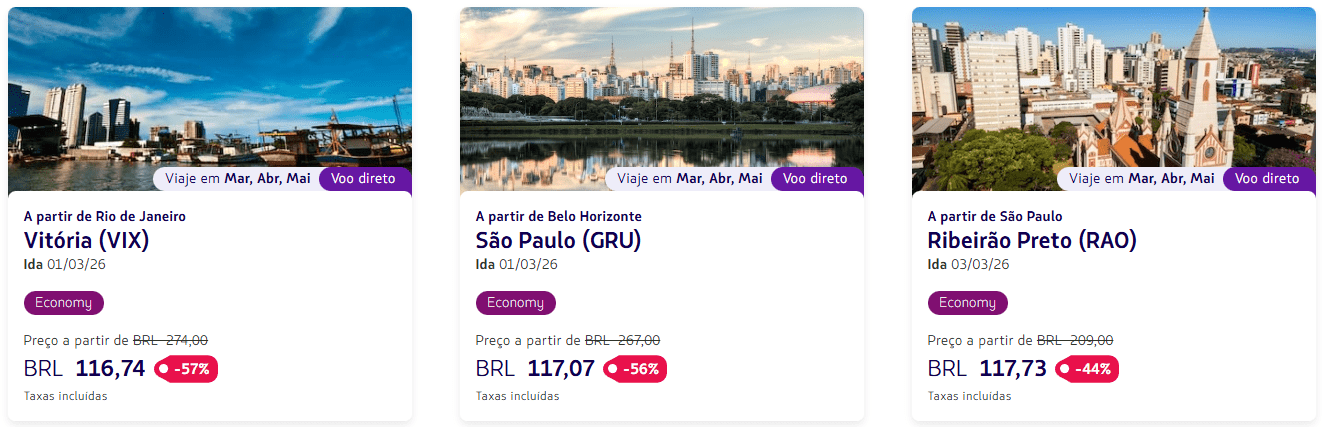This screenshot has width=1322, height=427.
Task: Open the Vitória harbor photo
Action: 210,90
